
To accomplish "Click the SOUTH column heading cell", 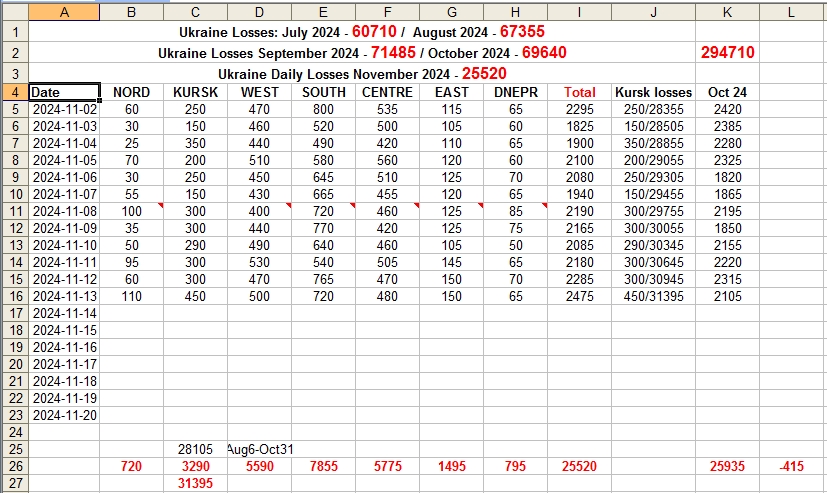I will click(323, 92).
